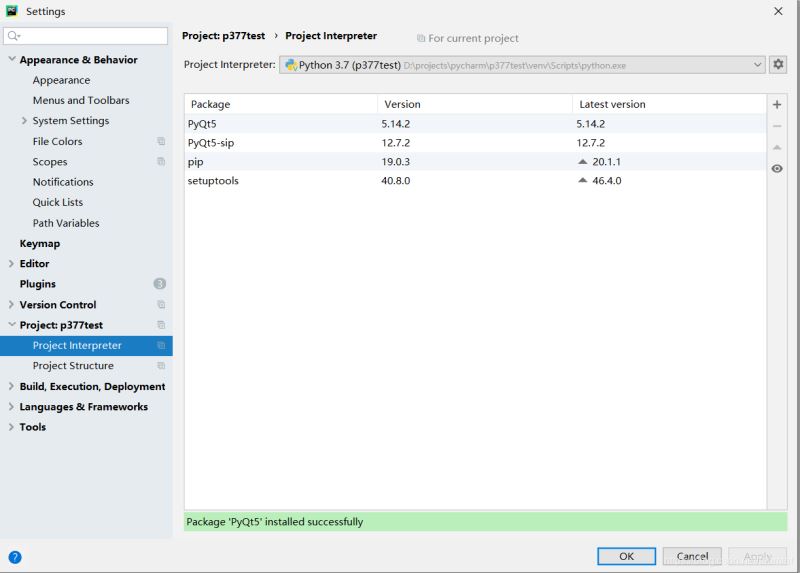Viewport: 800px width, 573px height.
Task: Close the Settings dialog window
Action: point(778,11)
